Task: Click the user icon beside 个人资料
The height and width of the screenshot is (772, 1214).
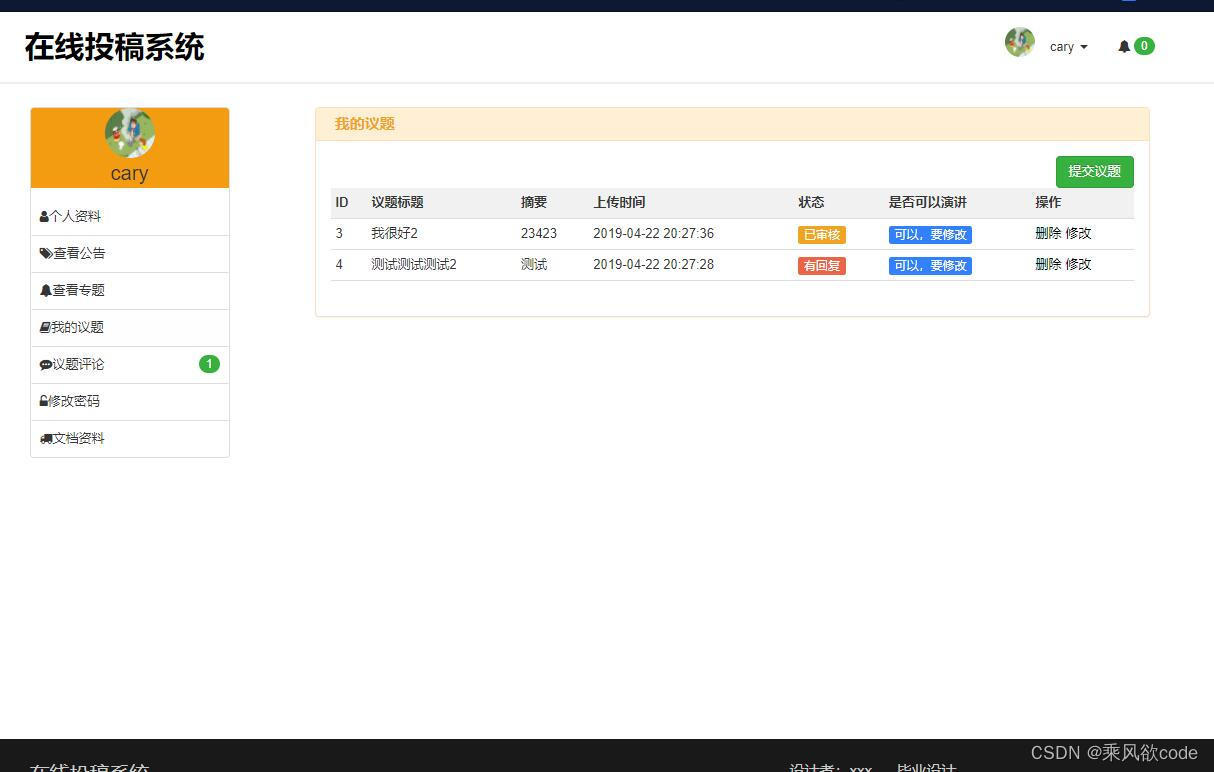Action: (x=44, y=216)
